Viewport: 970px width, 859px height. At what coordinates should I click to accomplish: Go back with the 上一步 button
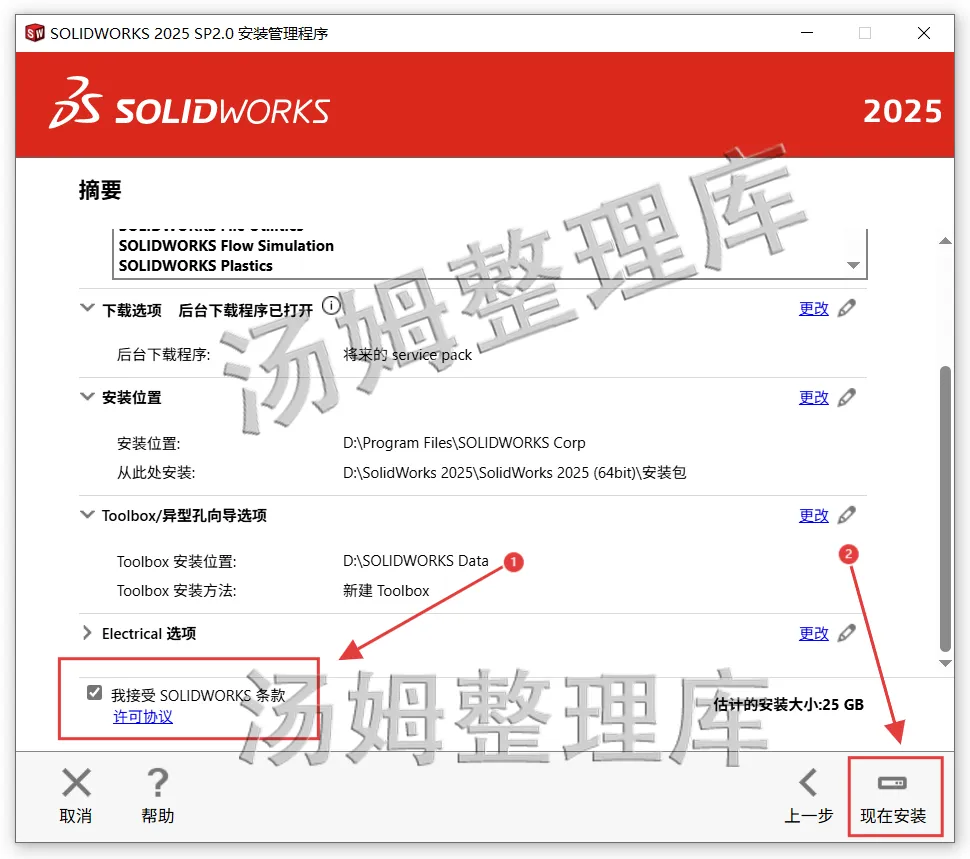pos(809,798)
